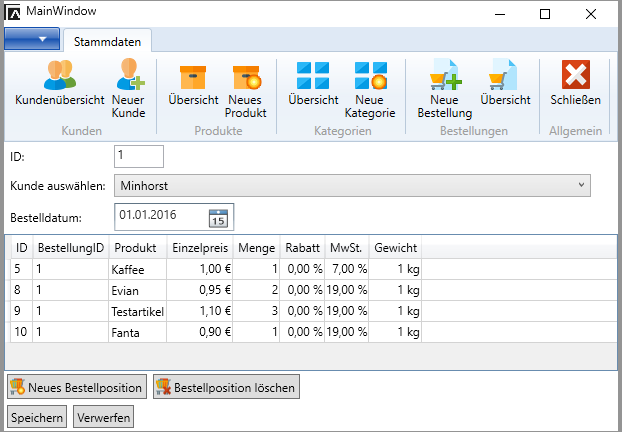Open the Kundenübersicht customer overview icon
The width and height of the screenshot is (622, 432).
coord(61,77)
